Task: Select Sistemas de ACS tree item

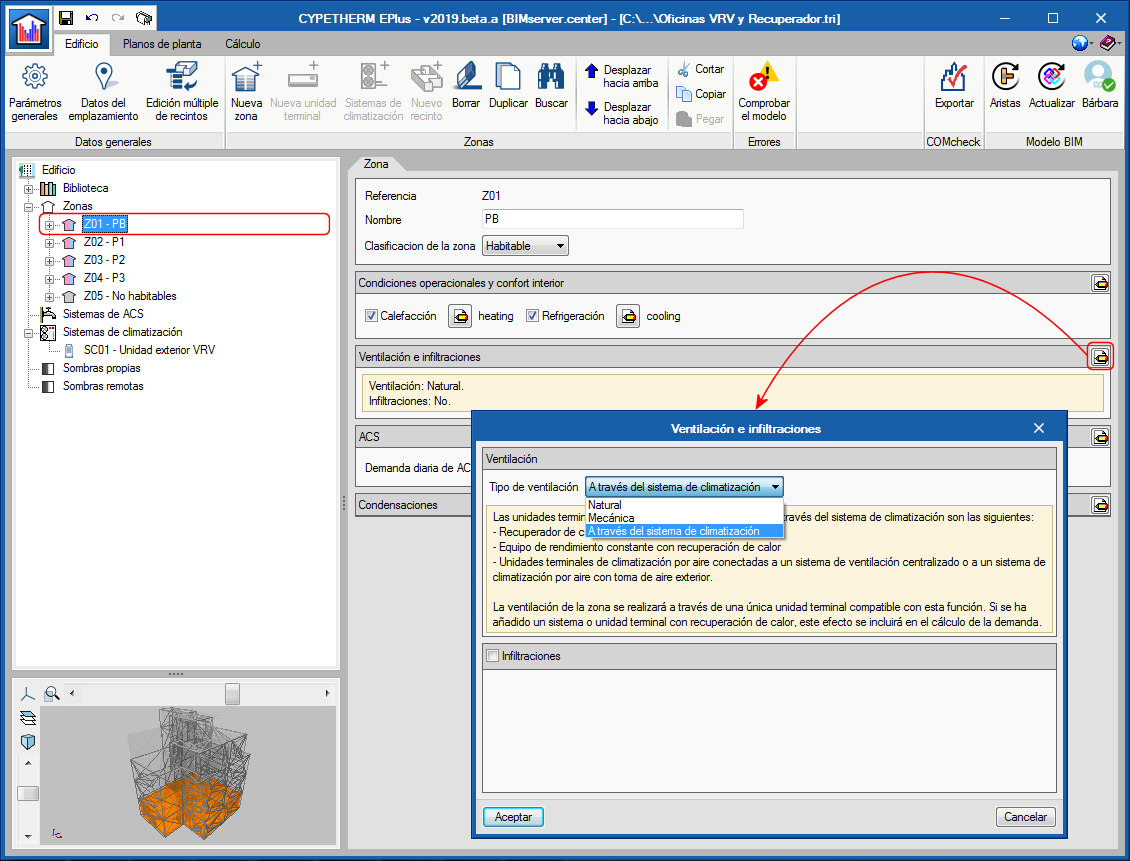Action: 103,314
